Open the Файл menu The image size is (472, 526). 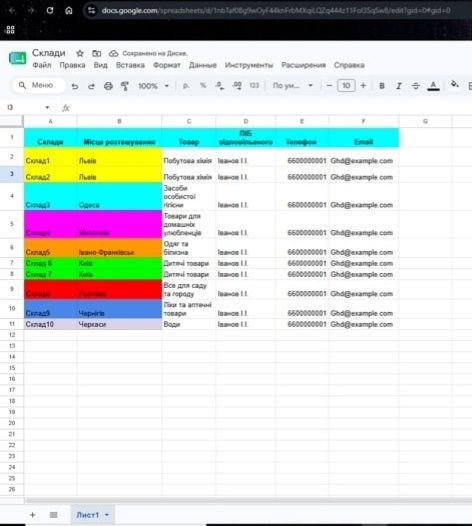coord(42,65)
